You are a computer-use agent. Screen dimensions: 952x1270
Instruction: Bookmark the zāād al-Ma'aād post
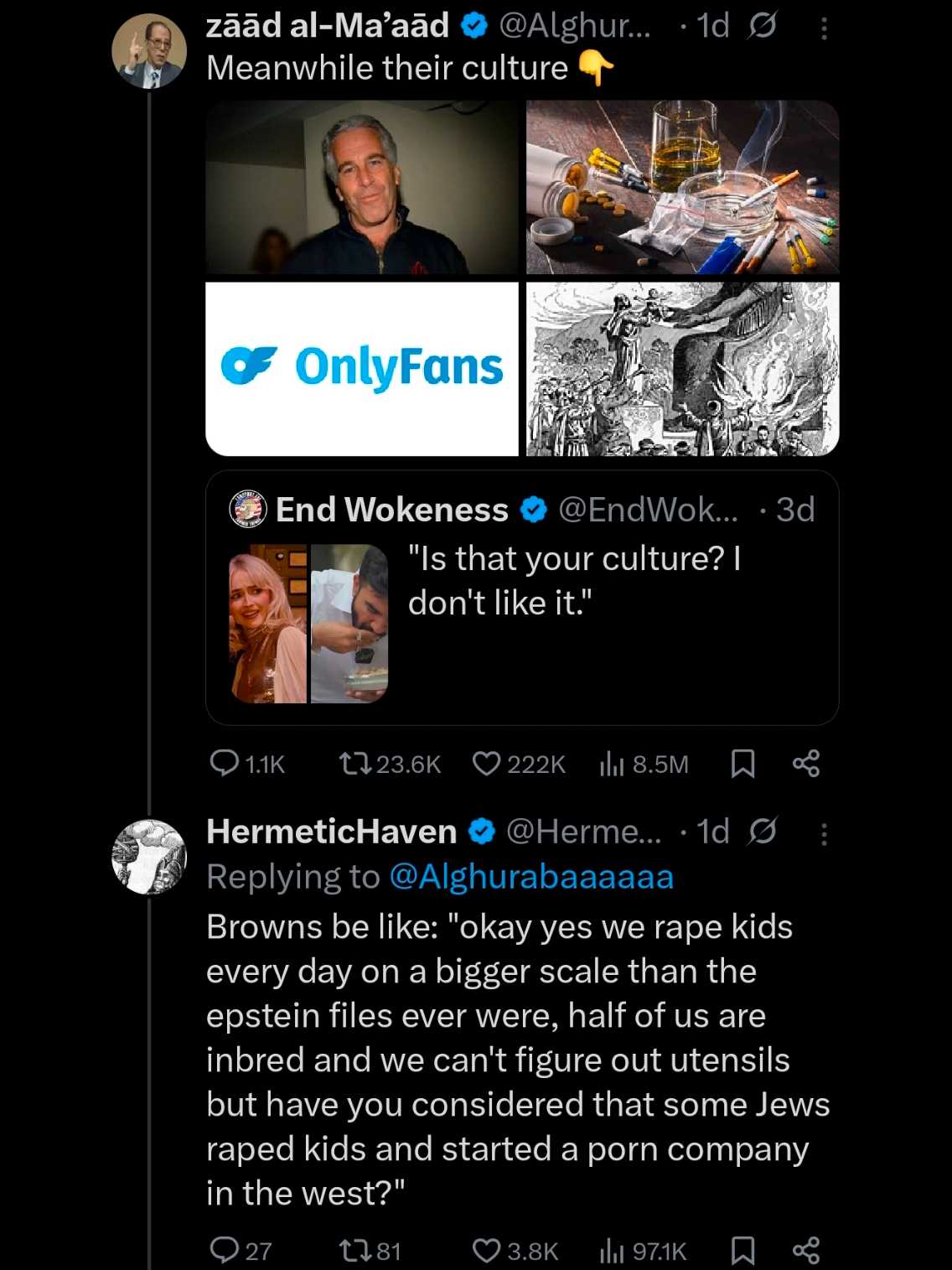coord(743,763)
